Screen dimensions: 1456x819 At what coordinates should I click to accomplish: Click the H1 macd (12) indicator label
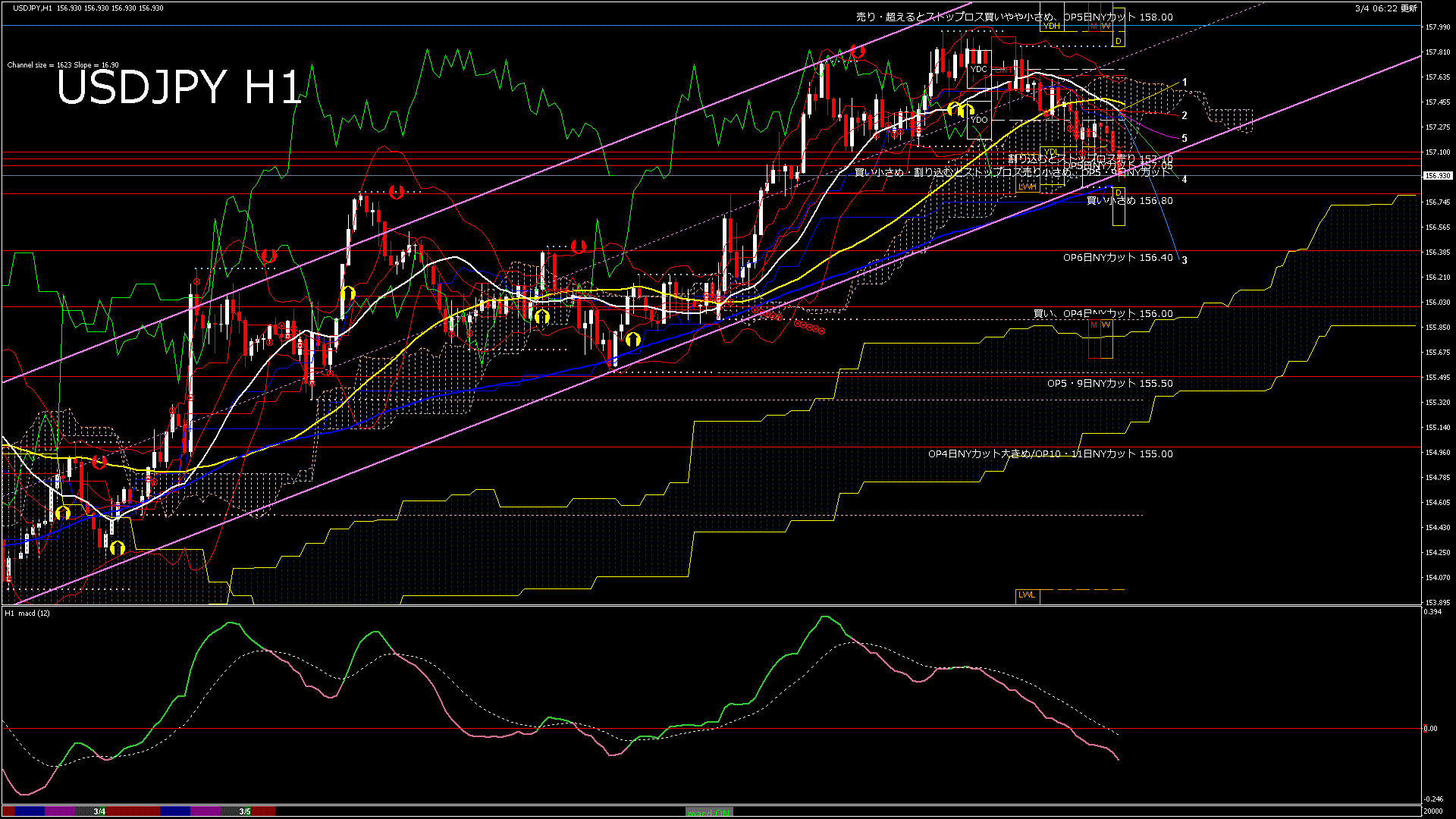27,613
